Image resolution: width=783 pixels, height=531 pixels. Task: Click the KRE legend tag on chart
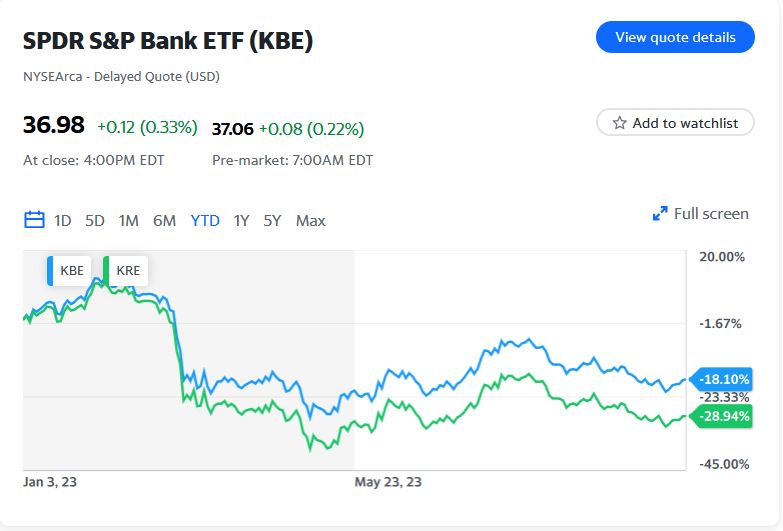(x=126, y=270)
